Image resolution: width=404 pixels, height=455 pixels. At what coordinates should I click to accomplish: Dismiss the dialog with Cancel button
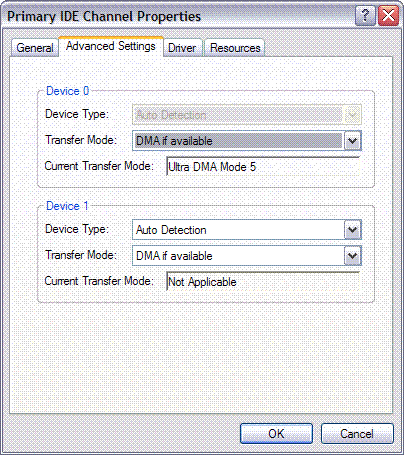[x=357, y=434]
